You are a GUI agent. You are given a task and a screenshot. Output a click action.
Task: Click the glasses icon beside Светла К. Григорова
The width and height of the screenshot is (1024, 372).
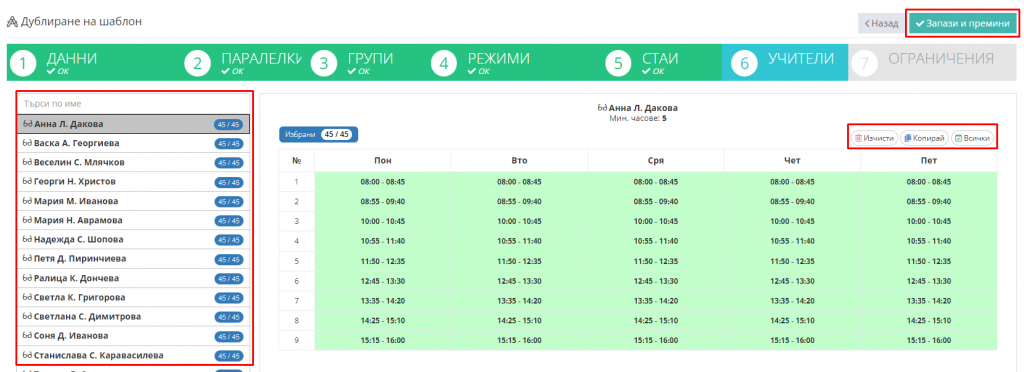point(27,298)
